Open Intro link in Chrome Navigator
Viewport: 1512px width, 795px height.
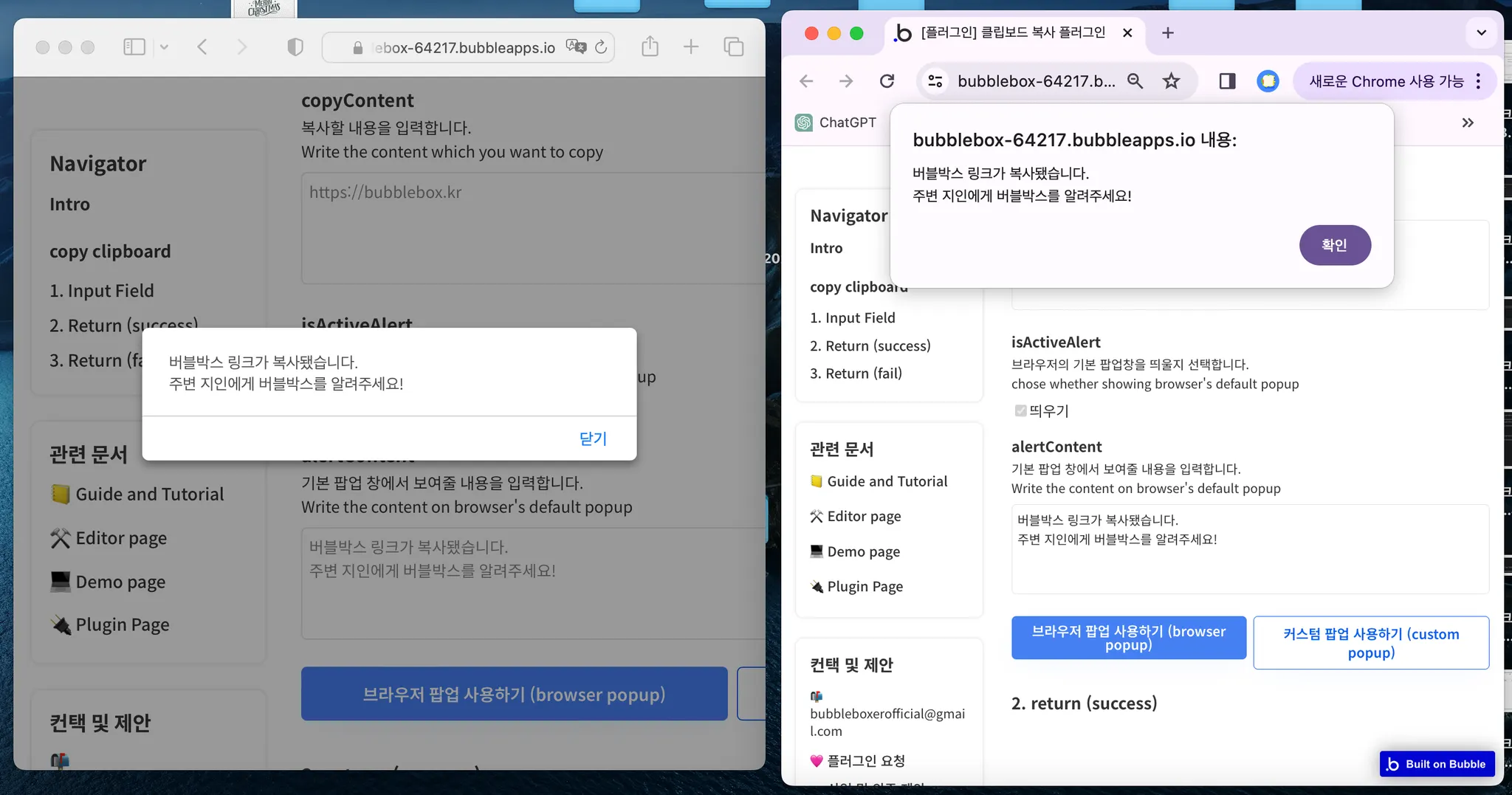(826, 248)
